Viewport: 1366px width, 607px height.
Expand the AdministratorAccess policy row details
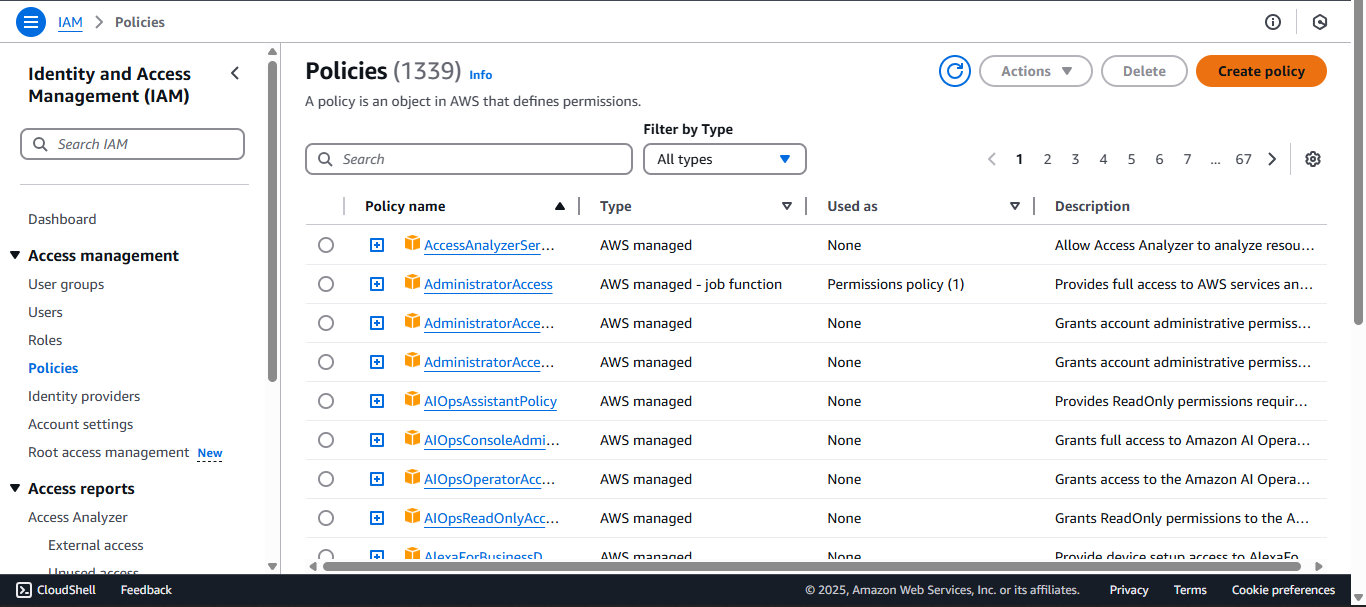click(x=377, y=284)
